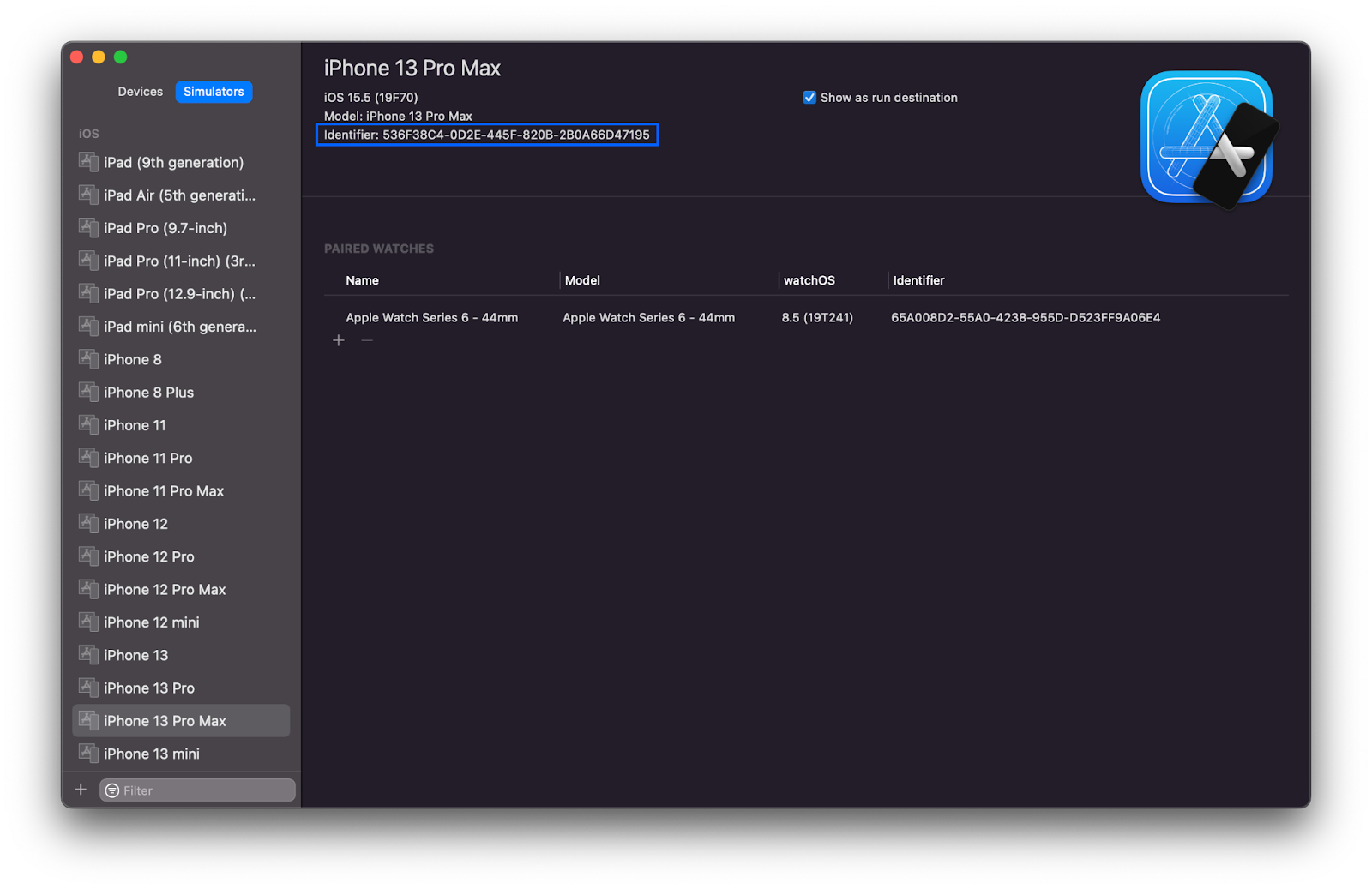
Task: Click simulator icon beside iPhone 13 Pro
Action: [x=88, y=687]
